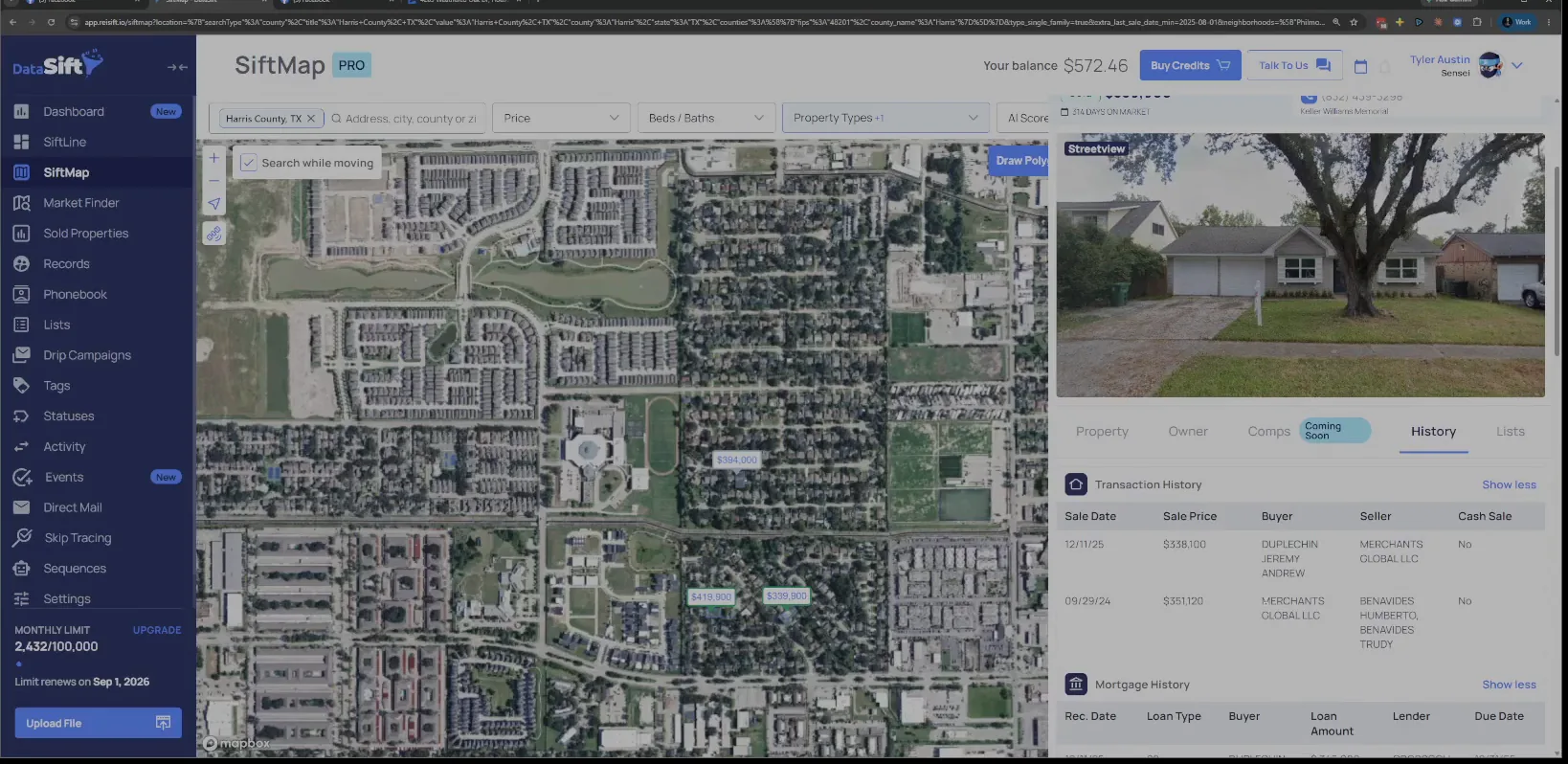
Task: Click the Phonebook icon
Action: (x=21, y=295)
